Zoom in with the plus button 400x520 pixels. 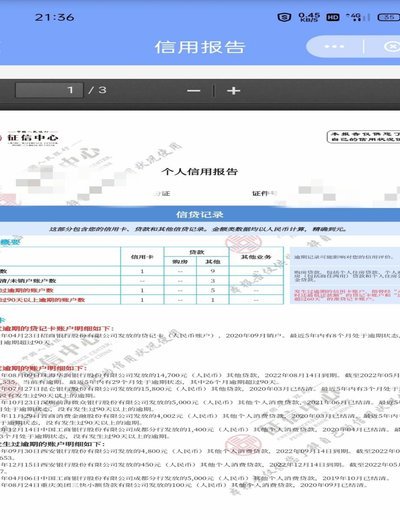click(x=233, y=91)
